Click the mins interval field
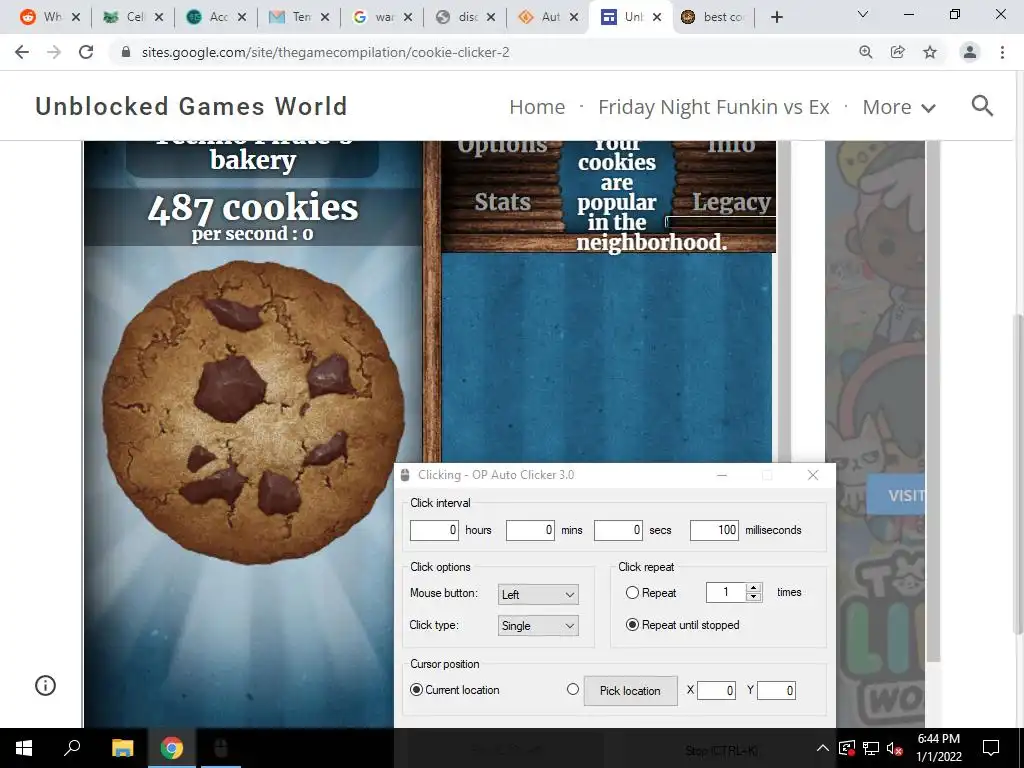Image resolution: width=1024 pixels, height=768 pixels. [x=530, y=530]
